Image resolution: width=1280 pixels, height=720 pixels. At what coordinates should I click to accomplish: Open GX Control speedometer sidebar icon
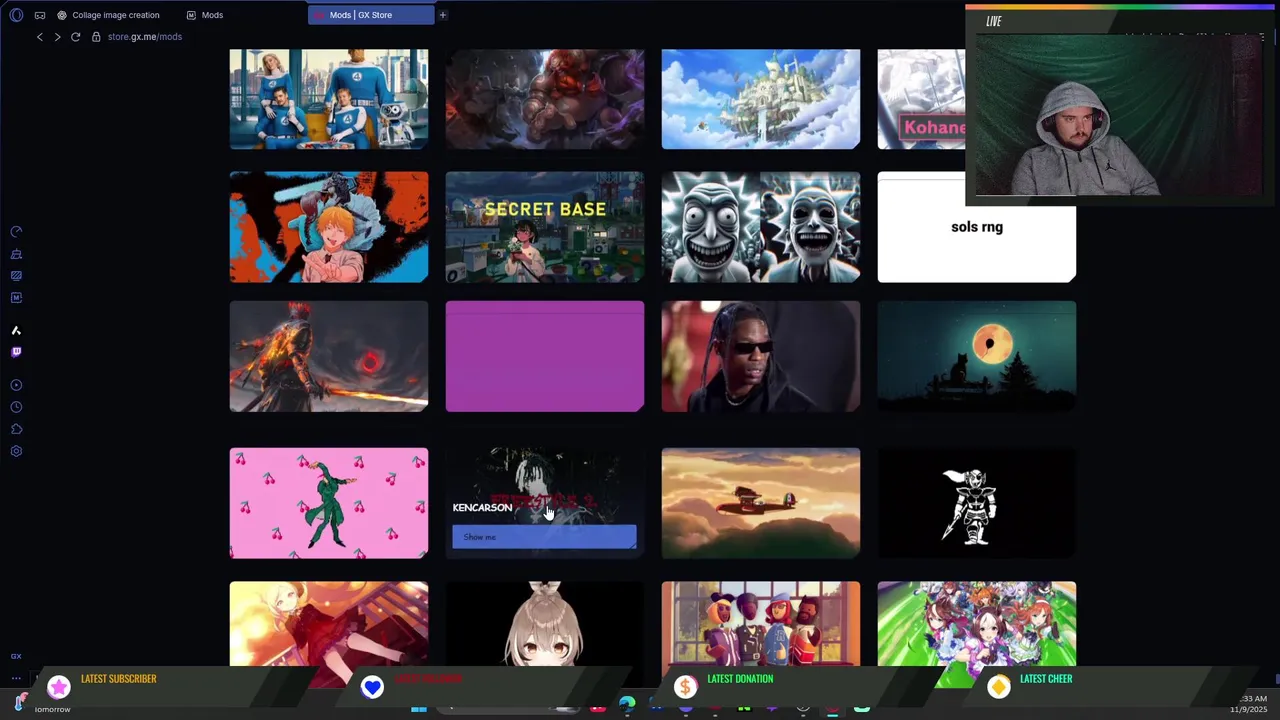(16, 232)
